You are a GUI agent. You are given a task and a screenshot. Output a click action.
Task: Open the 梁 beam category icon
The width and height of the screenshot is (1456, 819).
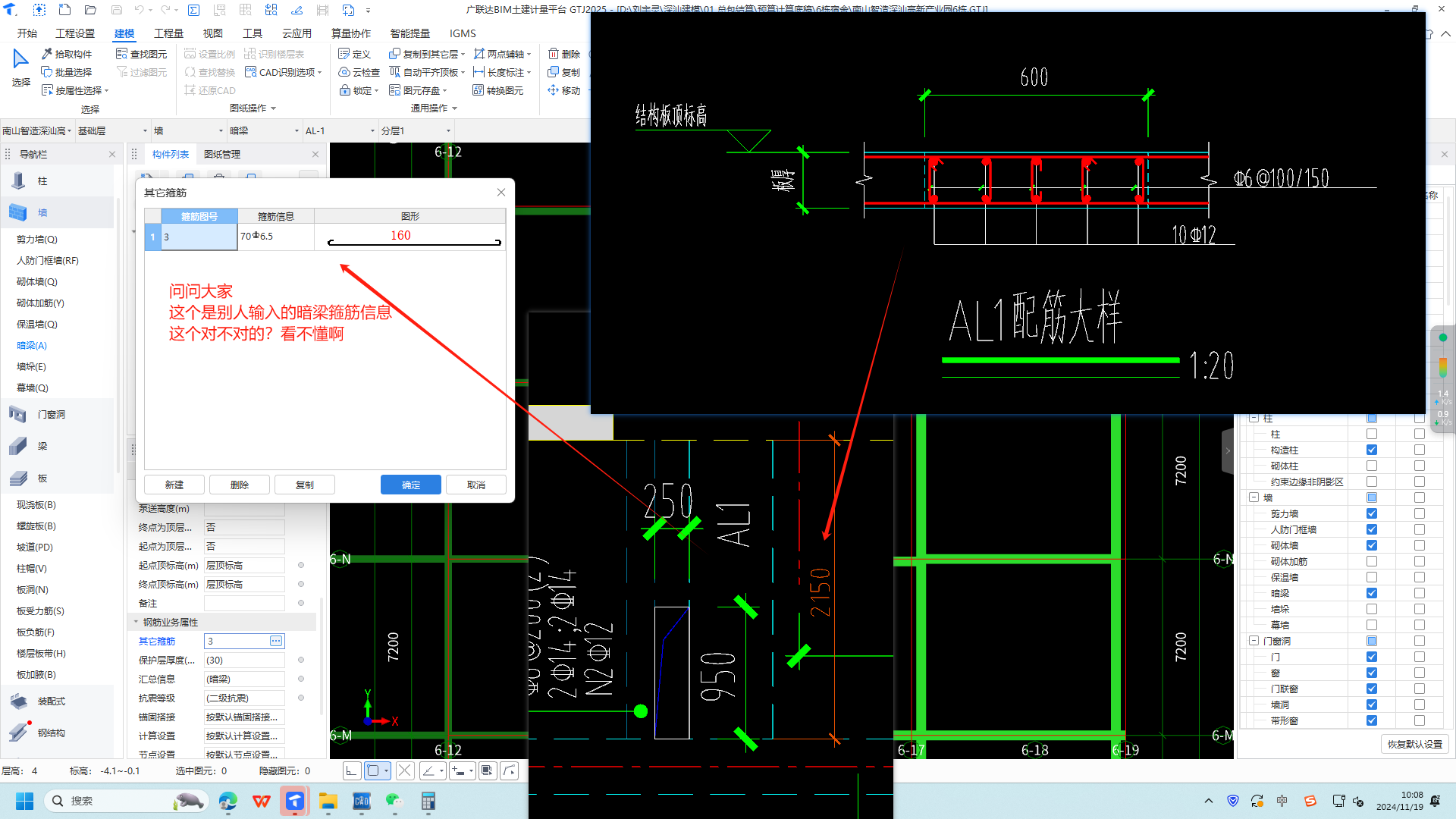click(x=19, y=447)
